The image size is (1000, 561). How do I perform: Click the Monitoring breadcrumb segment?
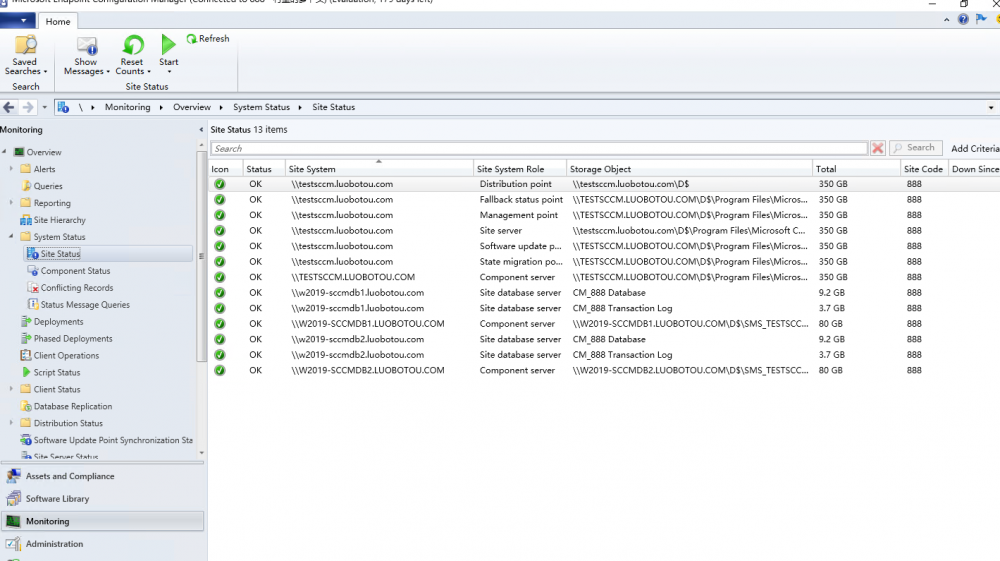coord(128,107)
